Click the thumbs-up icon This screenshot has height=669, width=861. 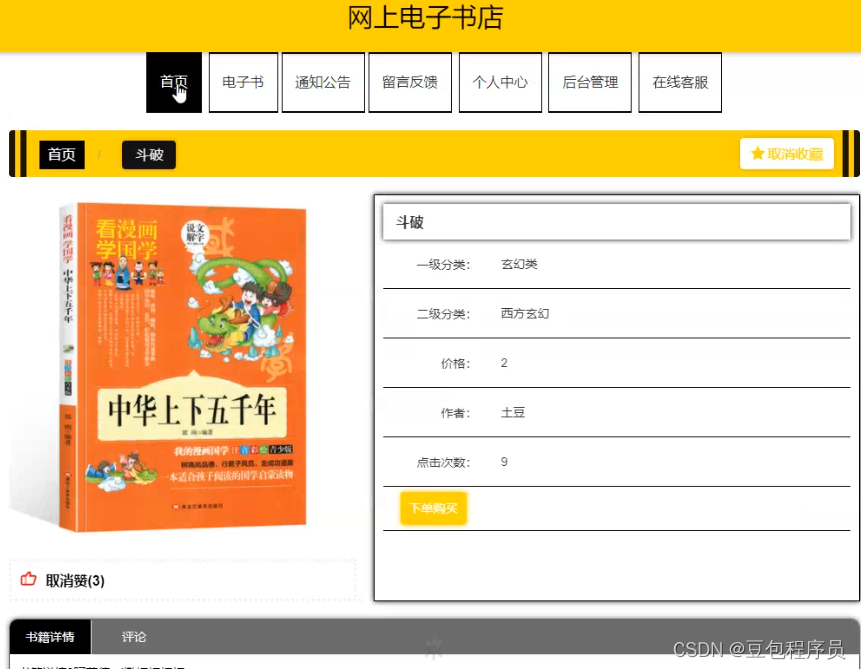click(29, 579)
